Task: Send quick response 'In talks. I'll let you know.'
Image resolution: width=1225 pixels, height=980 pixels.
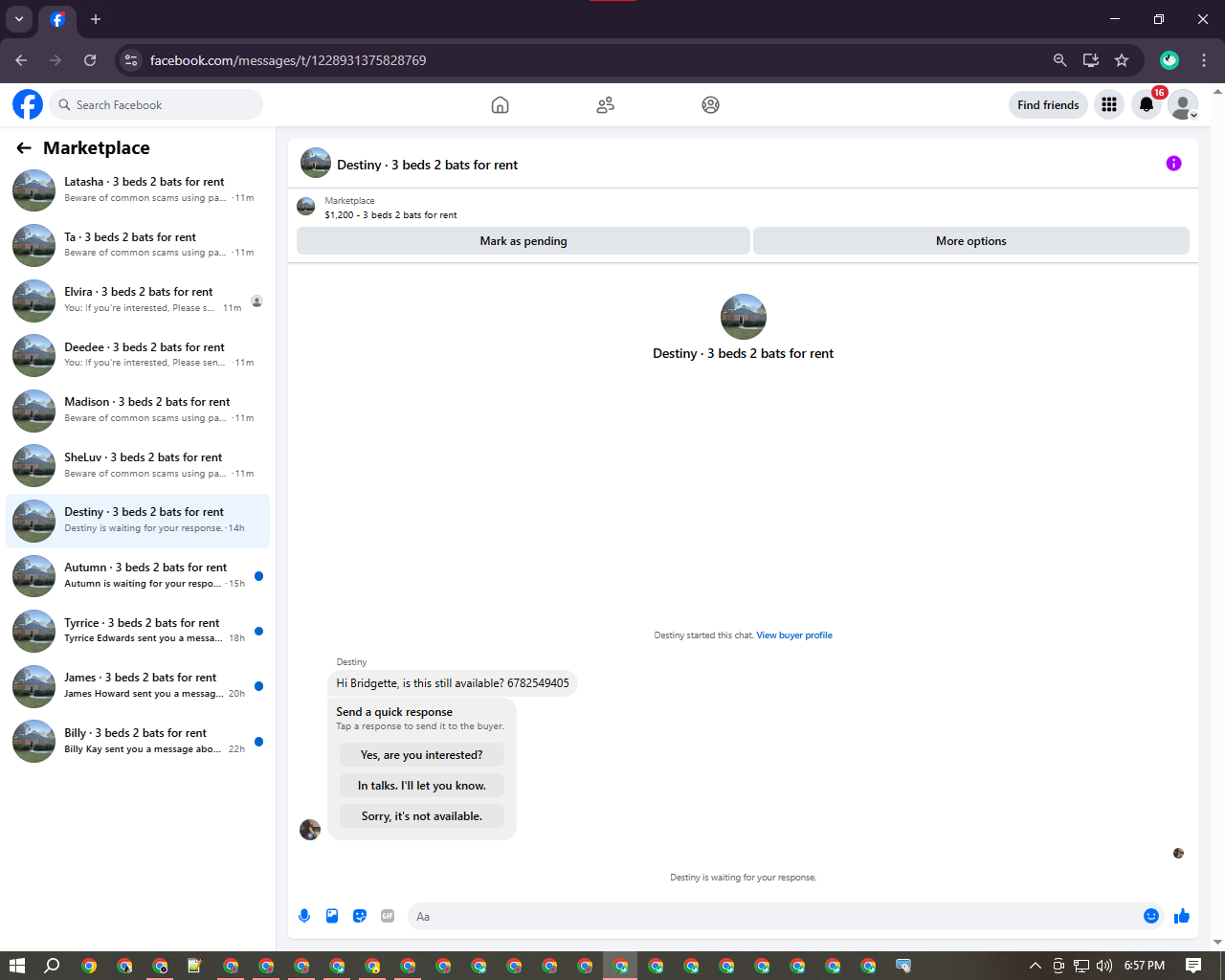Action: [422, 786]
